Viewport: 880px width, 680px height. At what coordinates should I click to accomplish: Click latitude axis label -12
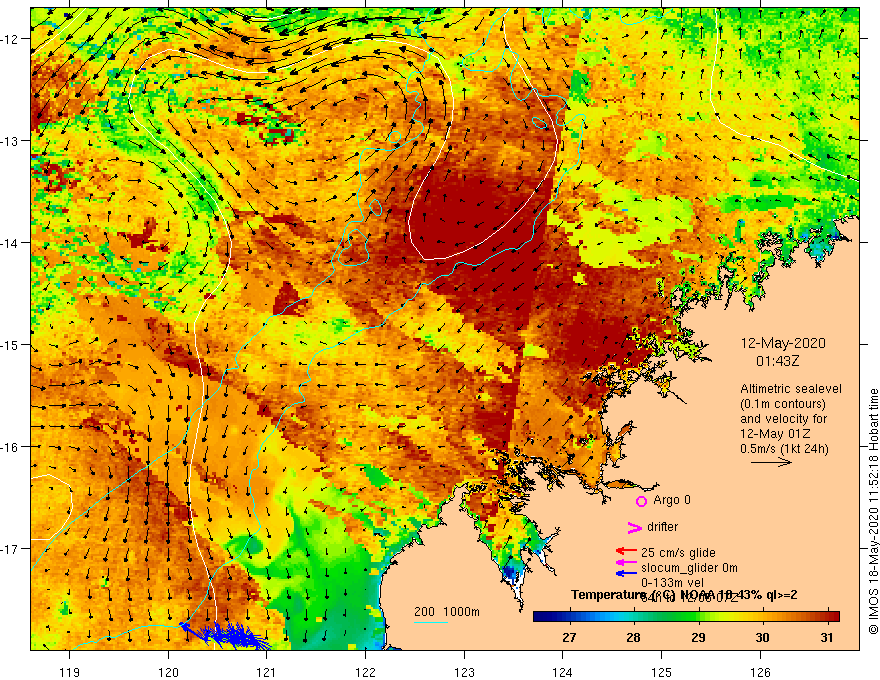9,39
